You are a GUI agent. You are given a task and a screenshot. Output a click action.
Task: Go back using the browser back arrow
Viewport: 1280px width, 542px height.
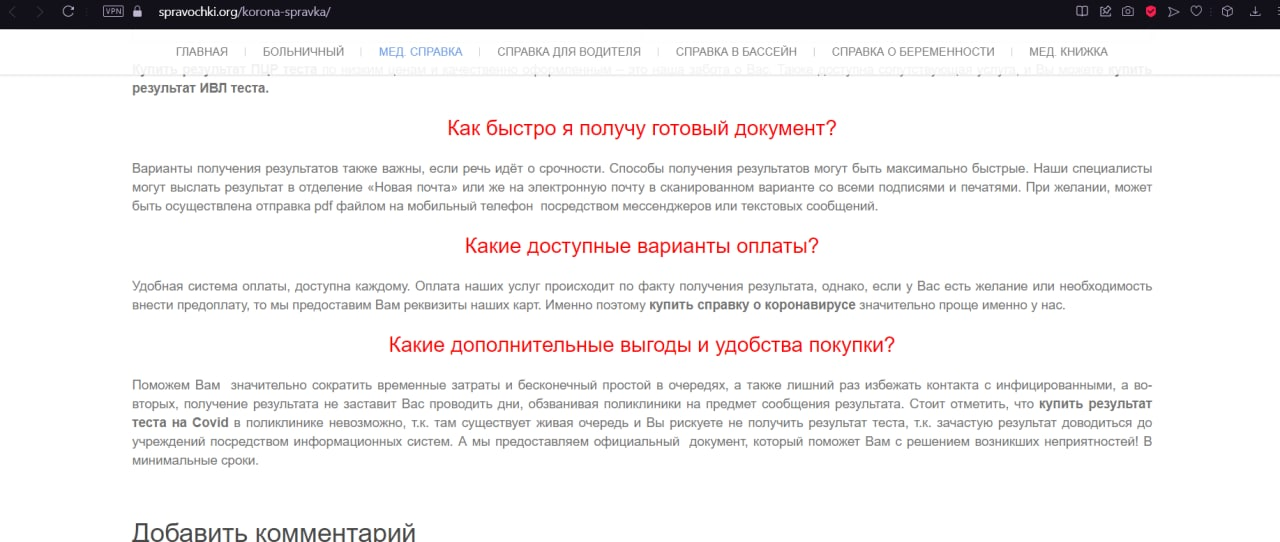[x=13, y=12]
